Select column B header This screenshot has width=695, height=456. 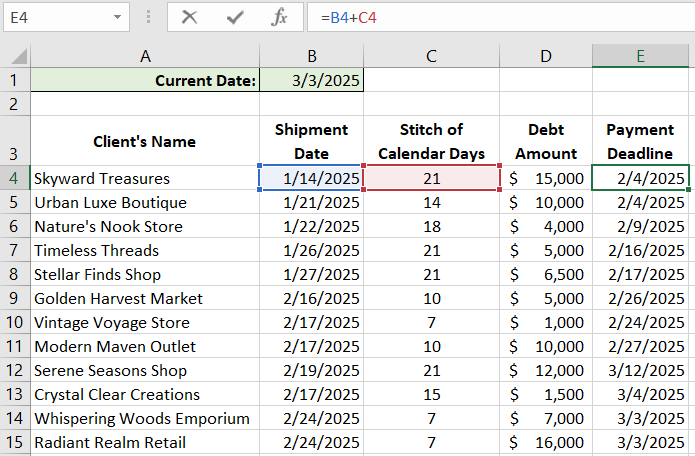click(312, 56)
